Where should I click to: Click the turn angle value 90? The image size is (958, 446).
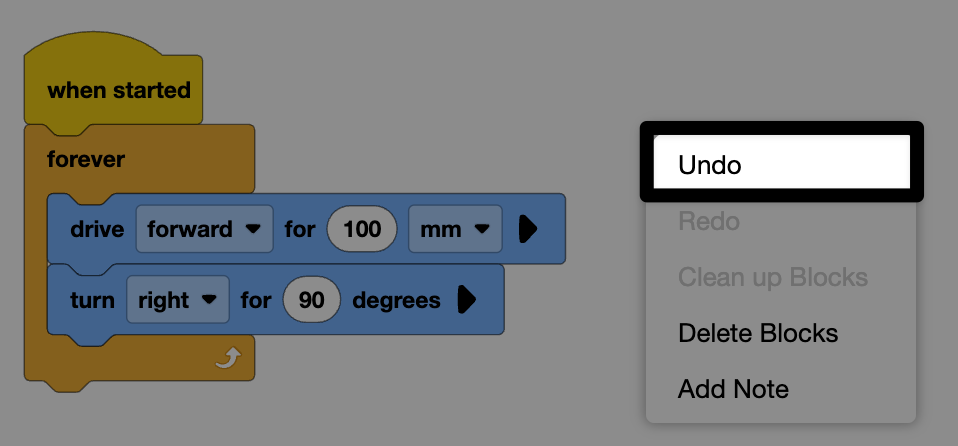312,300
